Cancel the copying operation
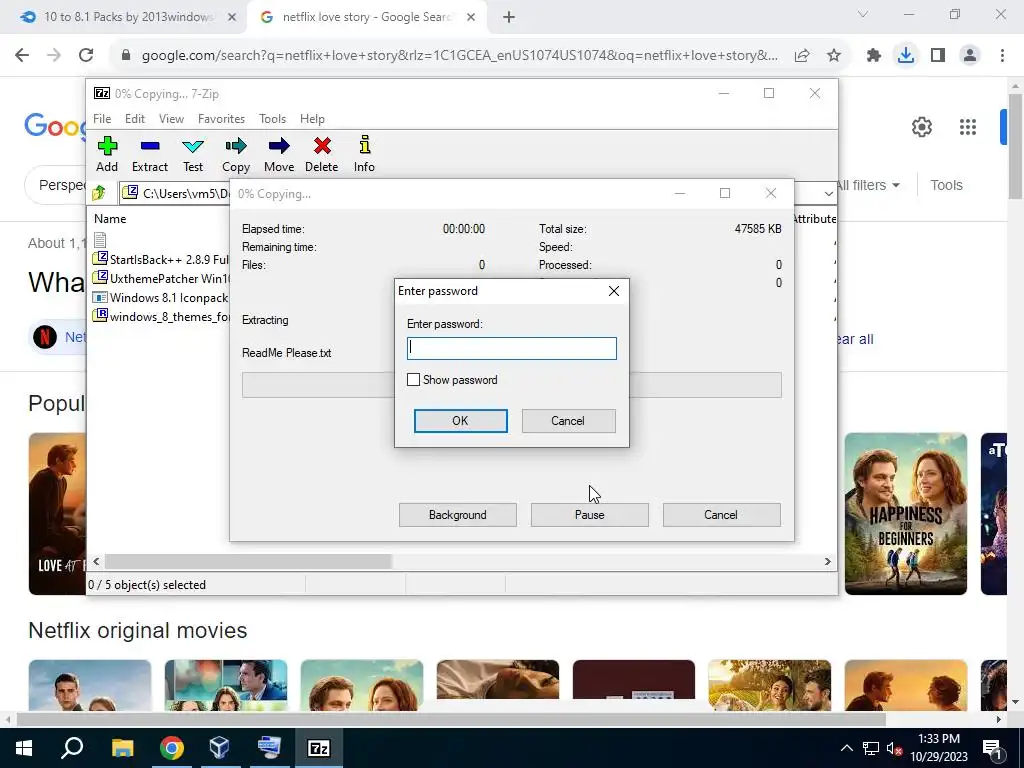 721,515
